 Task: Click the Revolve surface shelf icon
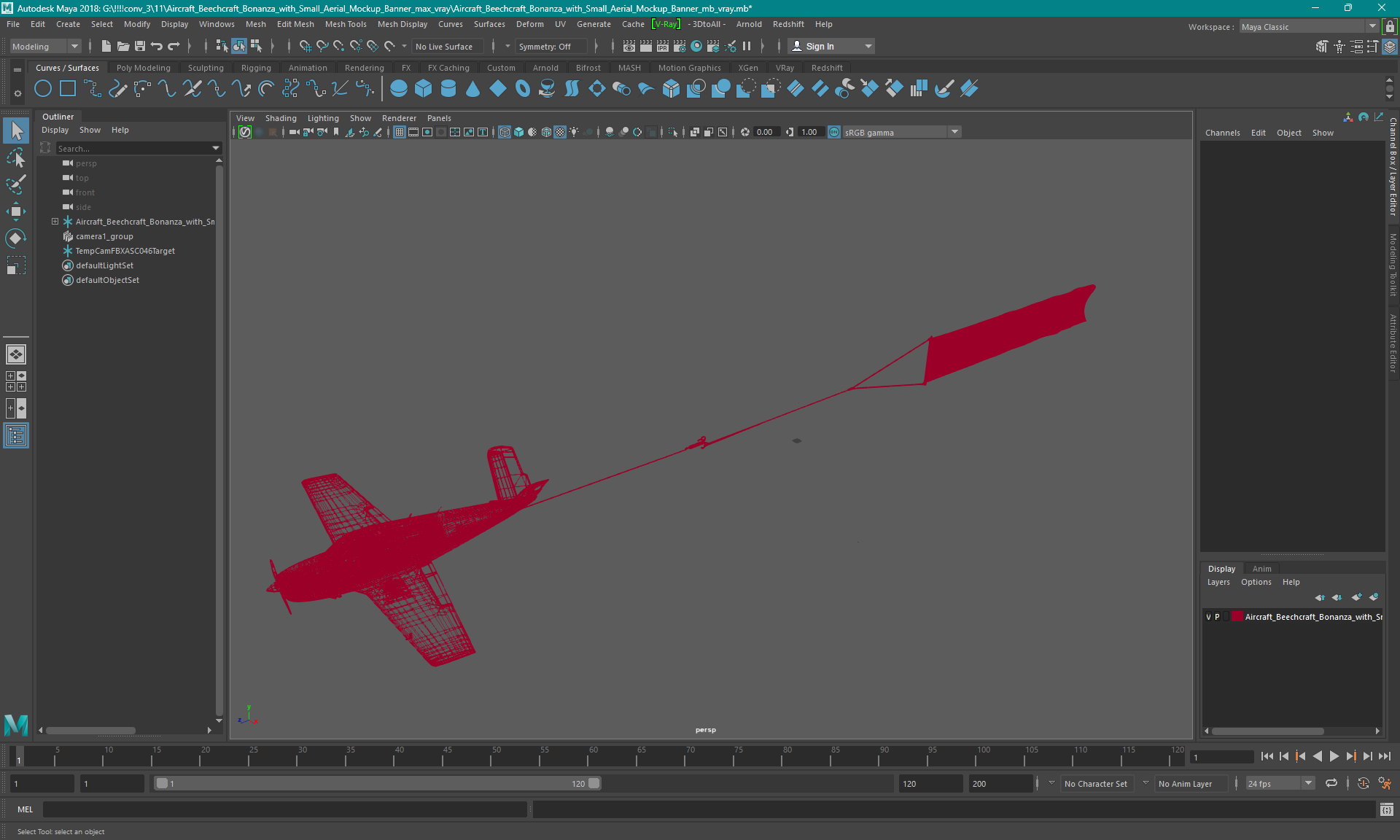click(x=547, y=89)
